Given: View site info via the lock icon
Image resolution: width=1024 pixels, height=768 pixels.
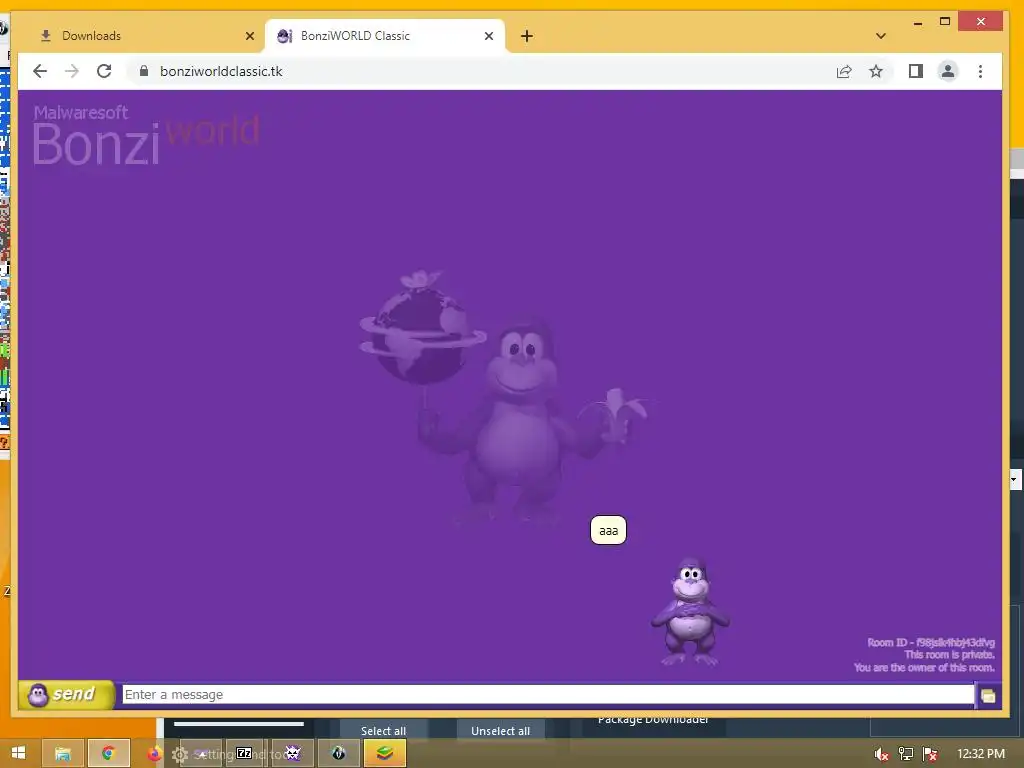Looking at the screenshot, I should click(x=144, y=71).
